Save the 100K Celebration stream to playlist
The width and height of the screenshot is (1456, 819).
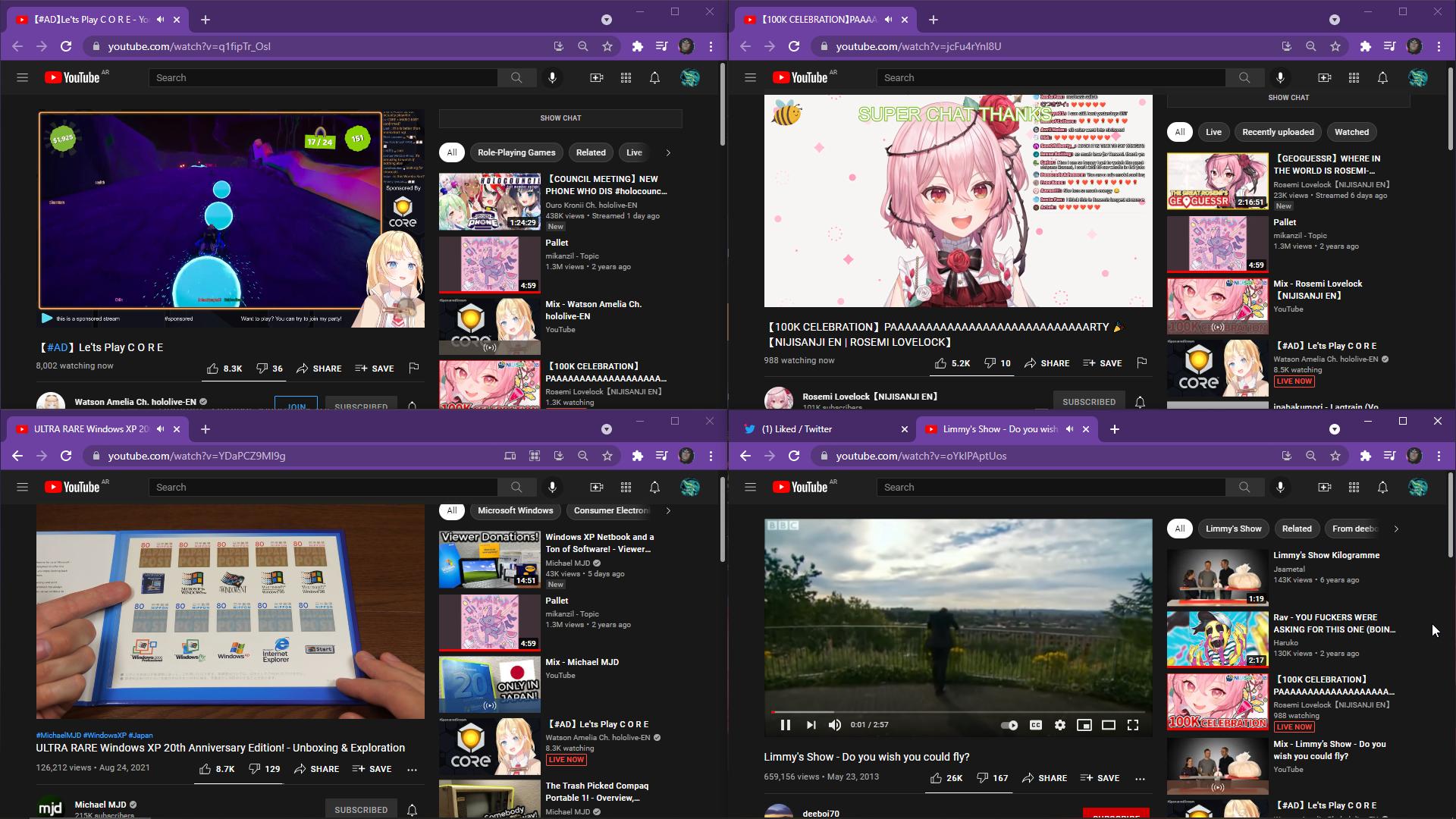tap(1102, 363)
